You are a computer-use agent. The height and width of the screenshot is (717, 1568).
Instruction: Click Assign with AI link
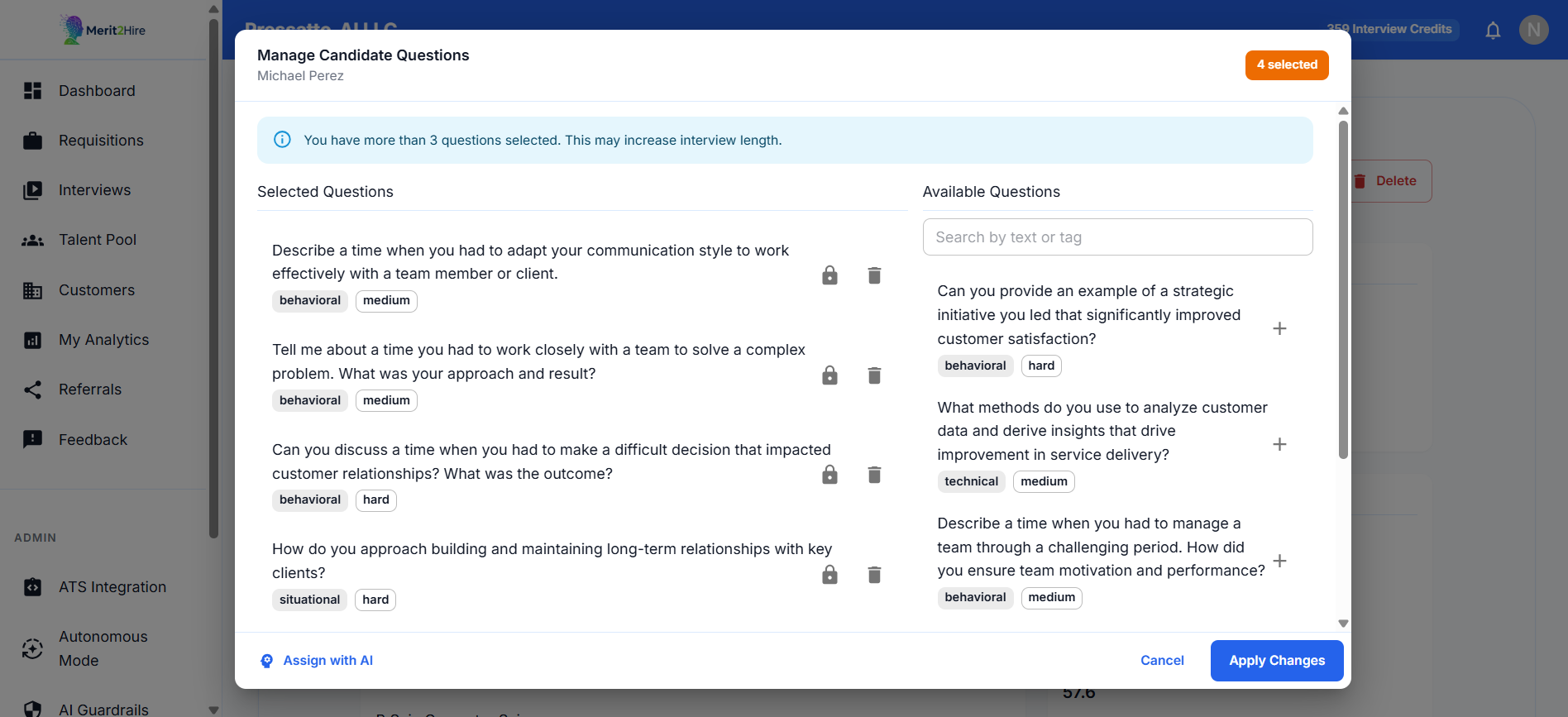pos(327,661)
